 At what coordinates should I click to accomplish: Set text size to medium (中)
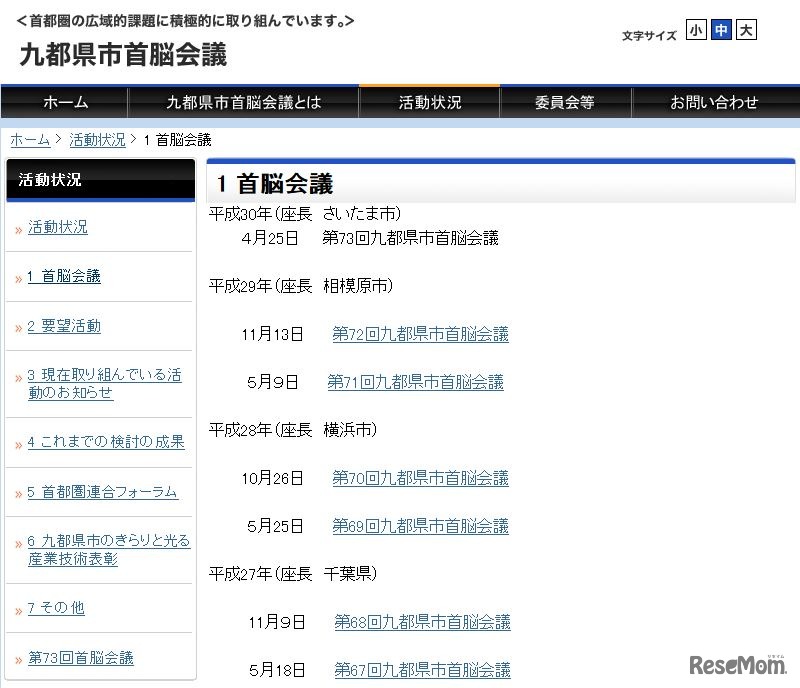pyautogui.click(x=721, y=31)
